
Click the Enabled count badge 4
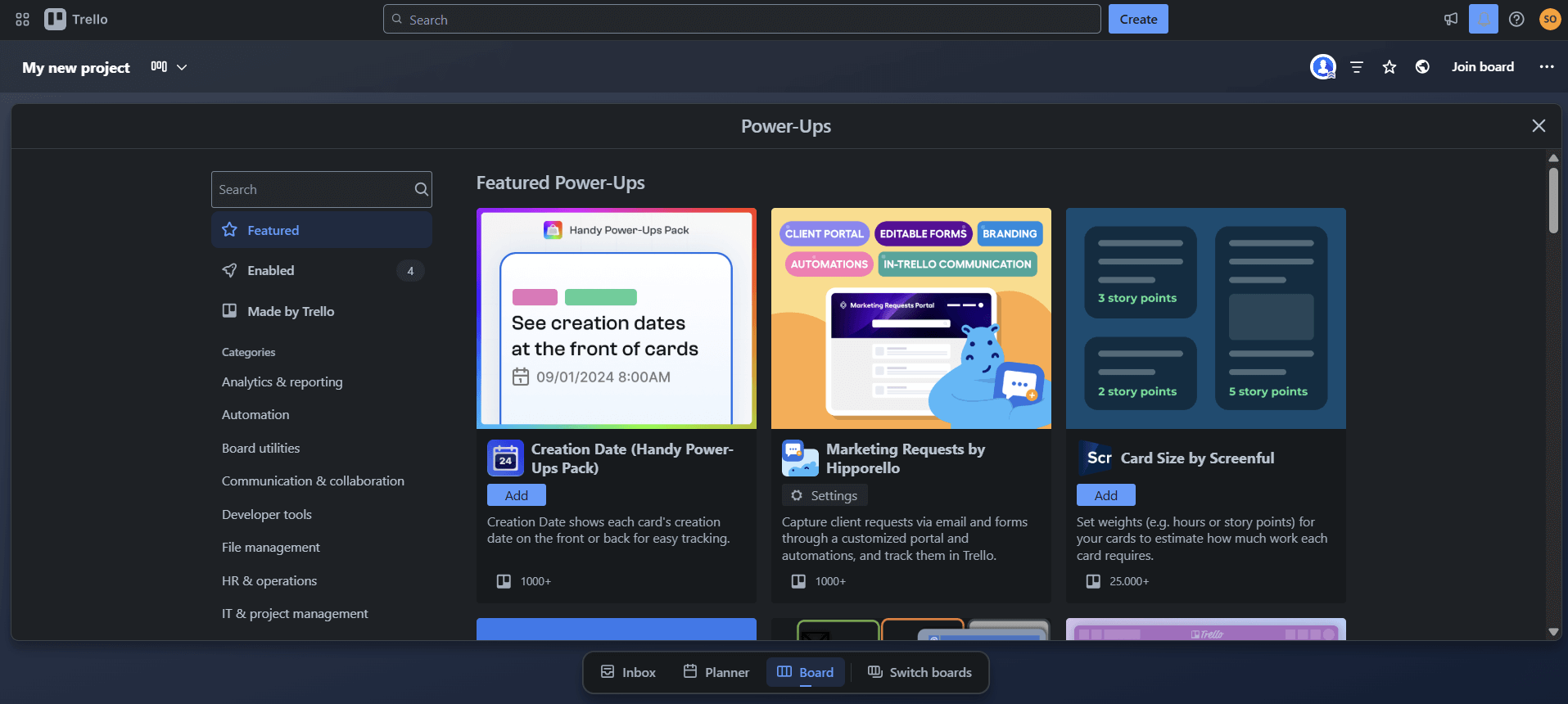[x=410, y=270]
